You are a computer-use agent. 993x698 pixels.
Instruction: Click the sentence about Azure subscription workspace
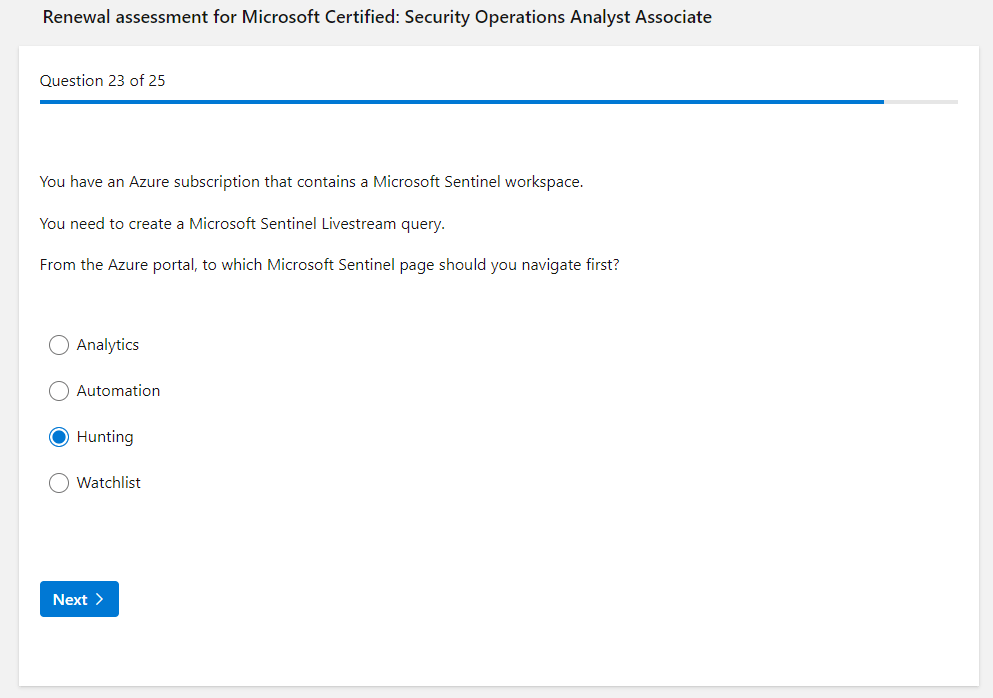pos(311,182)
